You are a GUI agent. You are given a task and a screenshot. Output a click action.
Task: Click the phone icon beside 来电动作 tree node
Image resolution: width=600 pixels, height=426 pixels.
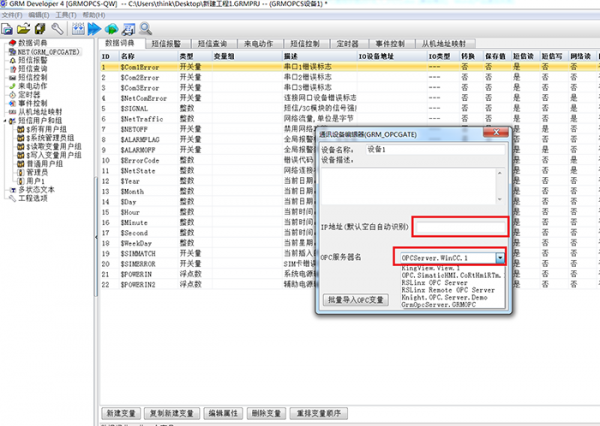[12, 86]
